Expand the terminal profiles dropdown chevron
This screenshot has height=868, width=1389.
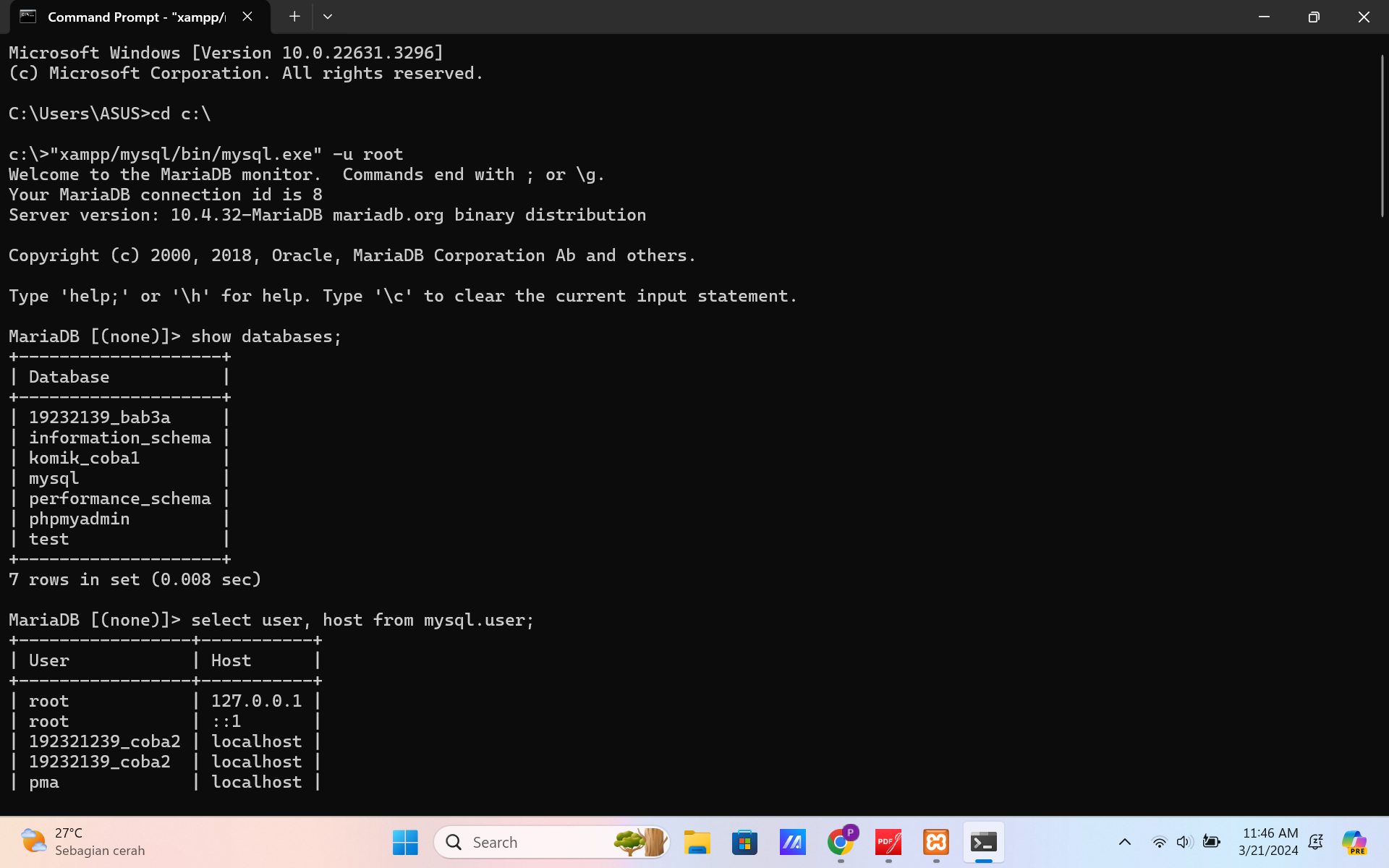[328, 17]
